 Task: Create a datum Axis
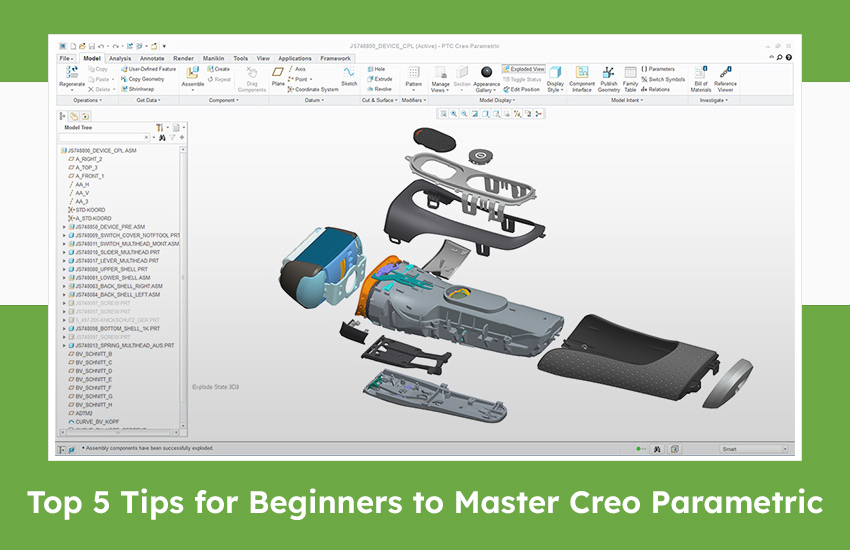(297, 69)
